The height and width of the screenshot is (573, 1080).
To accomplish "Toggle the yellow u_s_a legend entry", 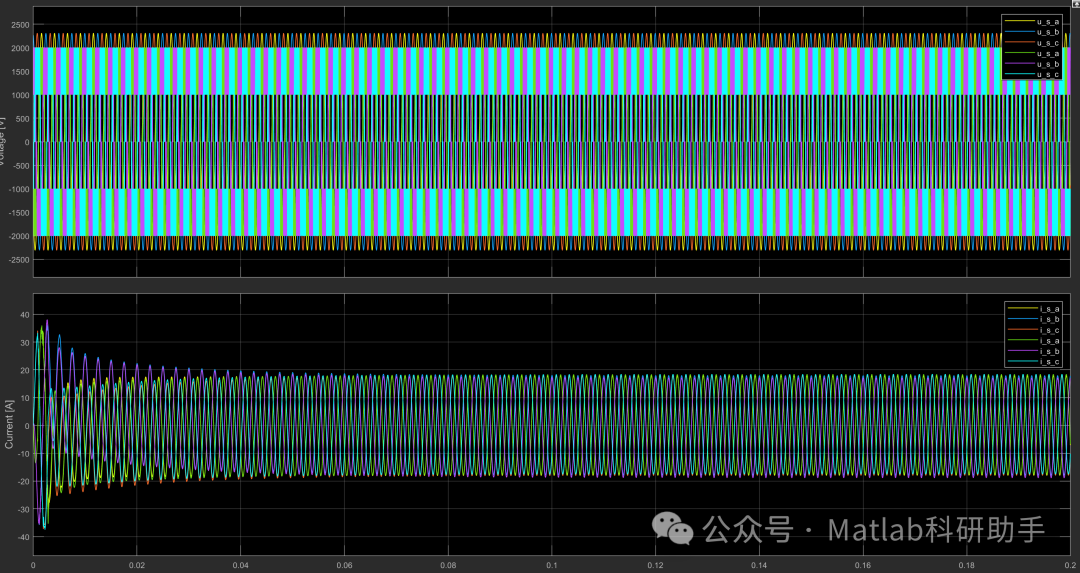I will 1032,21.
